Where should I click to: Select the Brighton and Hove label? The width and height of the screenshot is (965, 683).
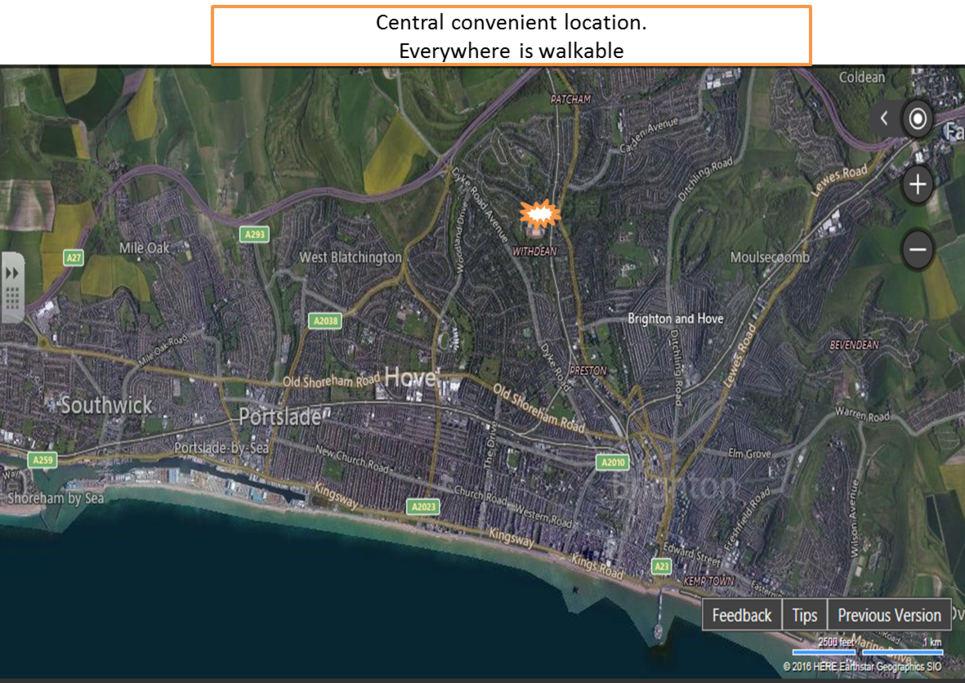[675, 319]
